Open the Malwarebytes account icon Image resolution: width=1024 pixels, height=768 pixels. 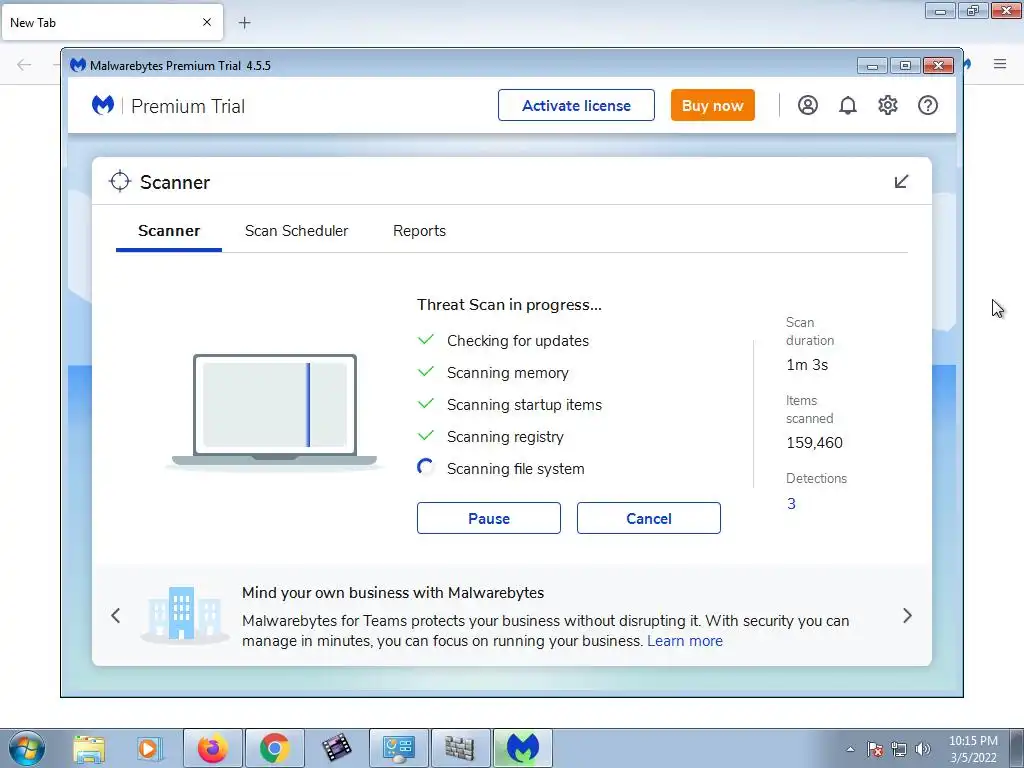click(x=807, y=105)
